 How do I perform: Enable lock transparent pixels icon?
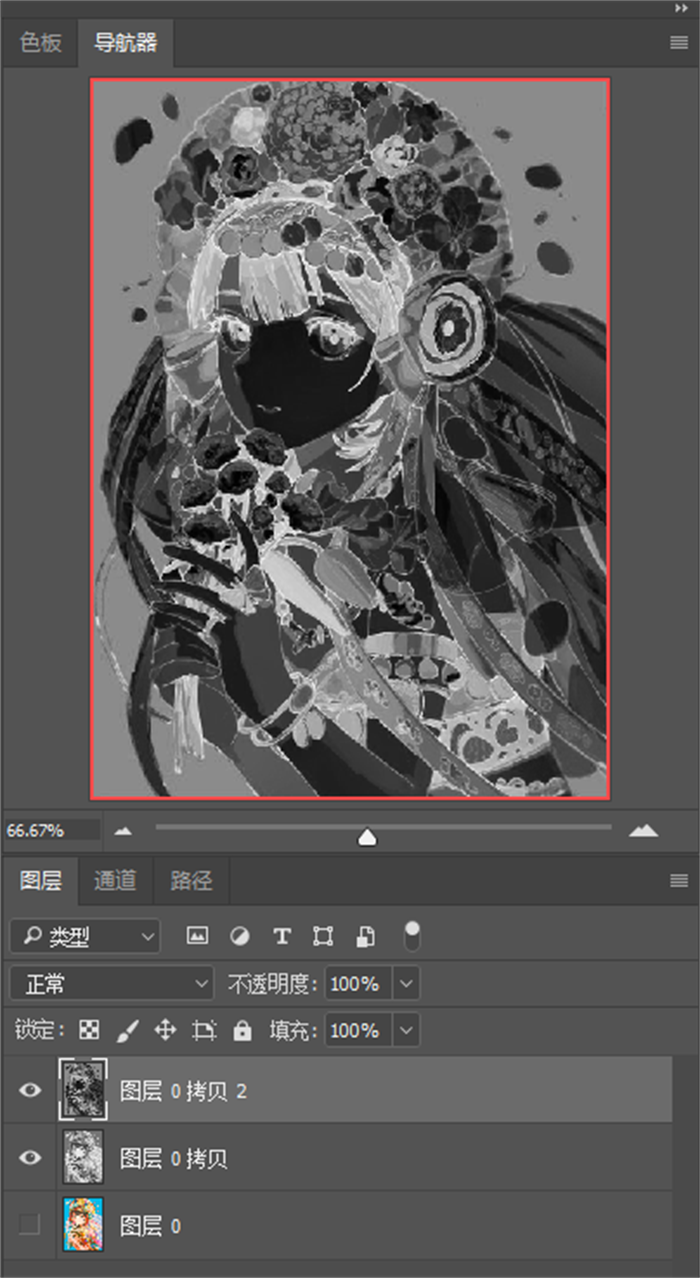tap(90, 1030)
